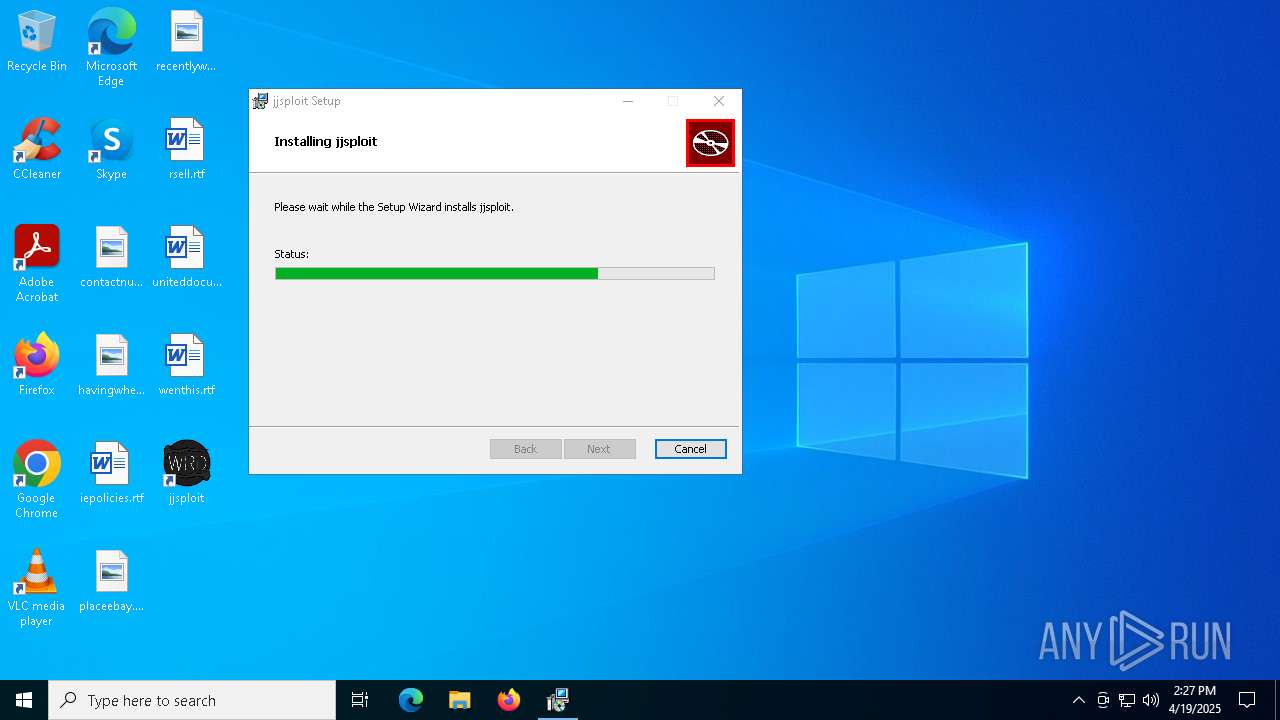Click the 'jjsploit Setup' title bar text

coord(307,101)
